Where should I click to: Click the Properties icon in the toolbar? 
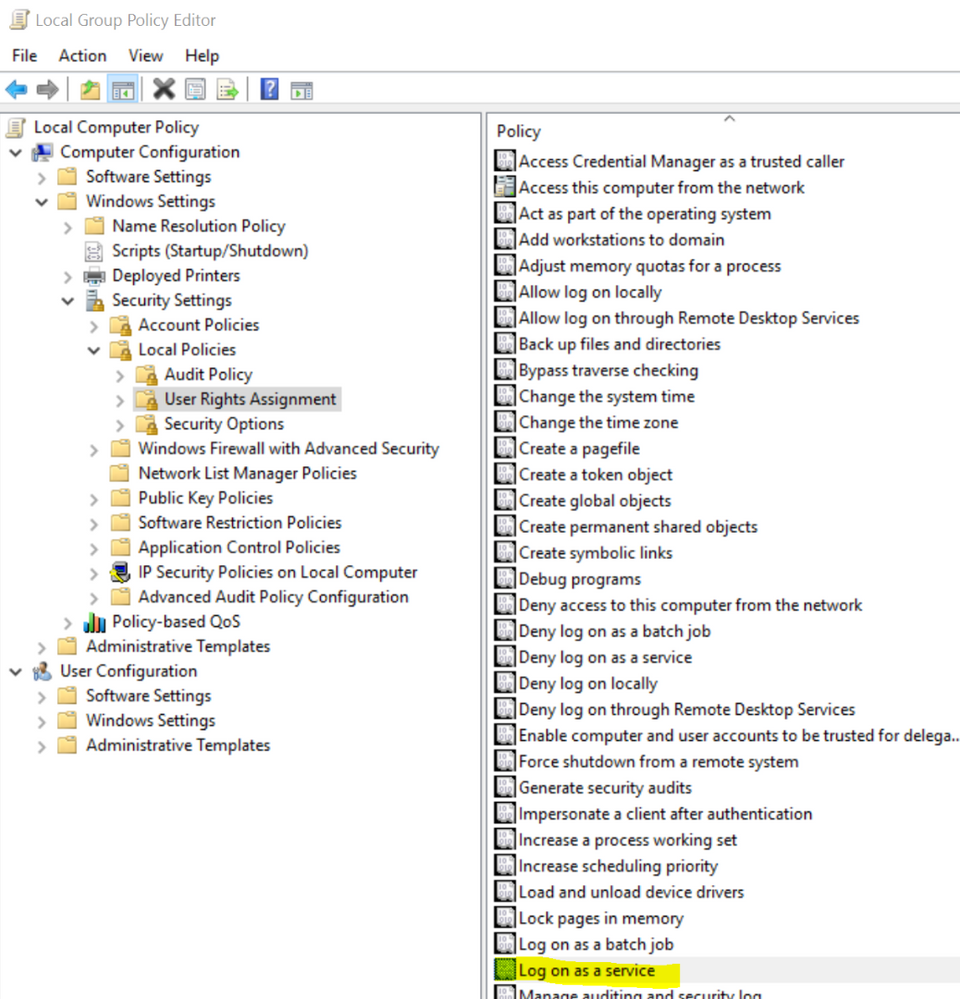(x=196, y=89)
